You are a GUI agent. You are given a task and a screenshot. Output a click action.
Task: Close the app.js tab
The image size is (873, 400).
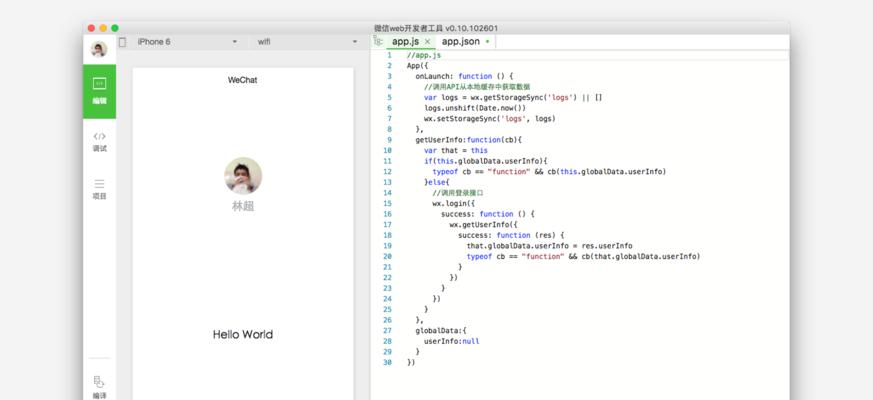[x=428, y=42]
